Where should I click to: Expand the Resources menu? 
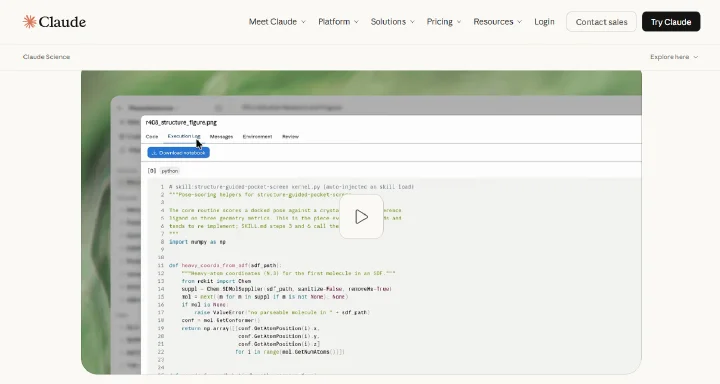(x=497, y=22)
